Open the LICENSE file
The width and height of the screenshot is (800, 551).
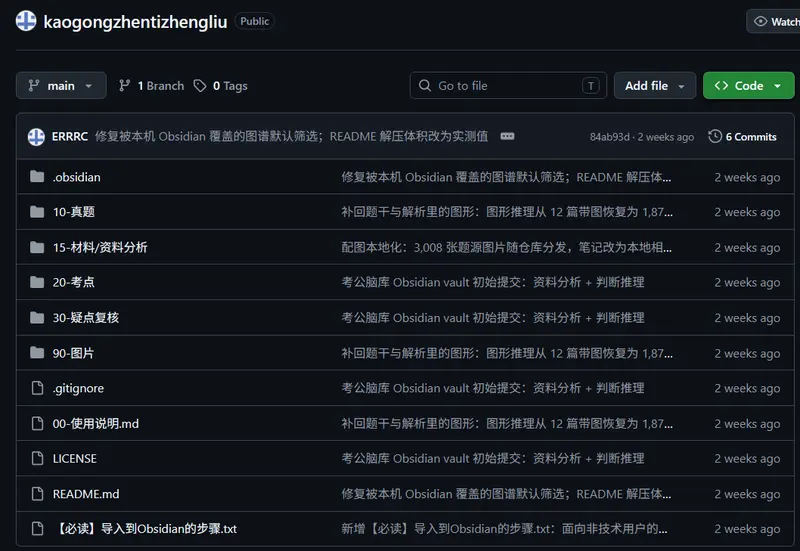coord(74,459)
